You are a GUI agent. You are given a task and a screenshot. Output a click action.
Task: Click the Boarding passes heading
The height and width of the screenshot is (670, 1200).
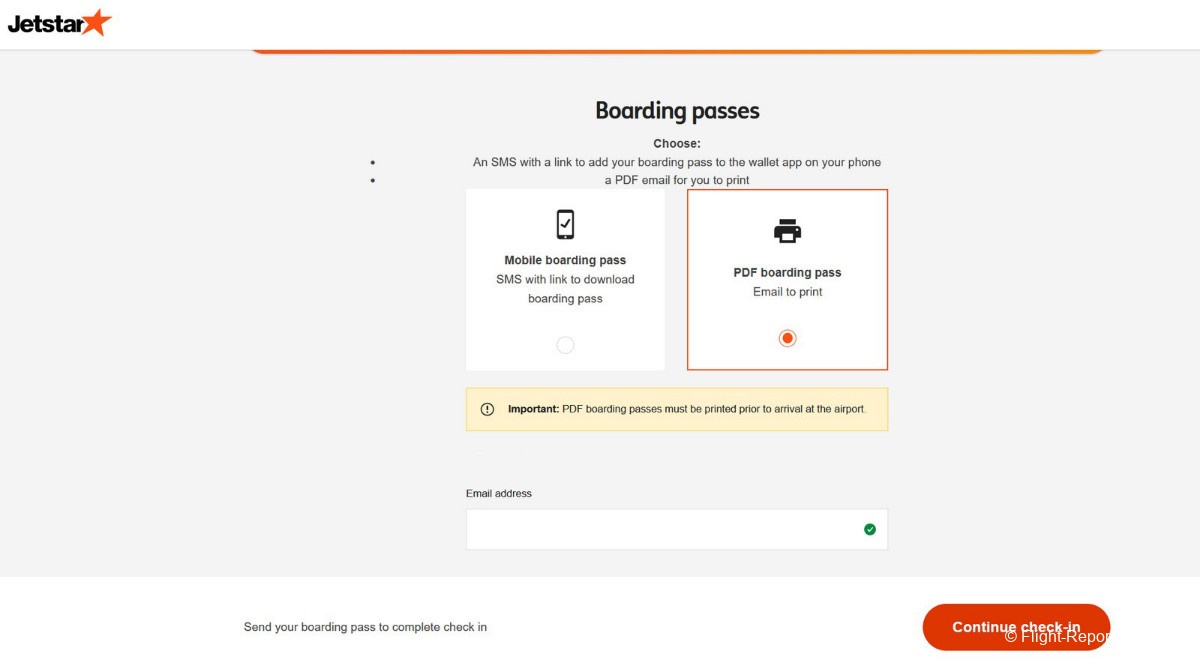click(x=677, y=110)
